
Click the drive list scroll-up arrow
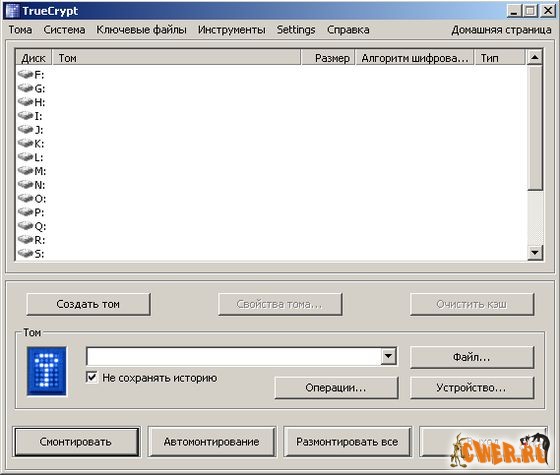(535, 57)
